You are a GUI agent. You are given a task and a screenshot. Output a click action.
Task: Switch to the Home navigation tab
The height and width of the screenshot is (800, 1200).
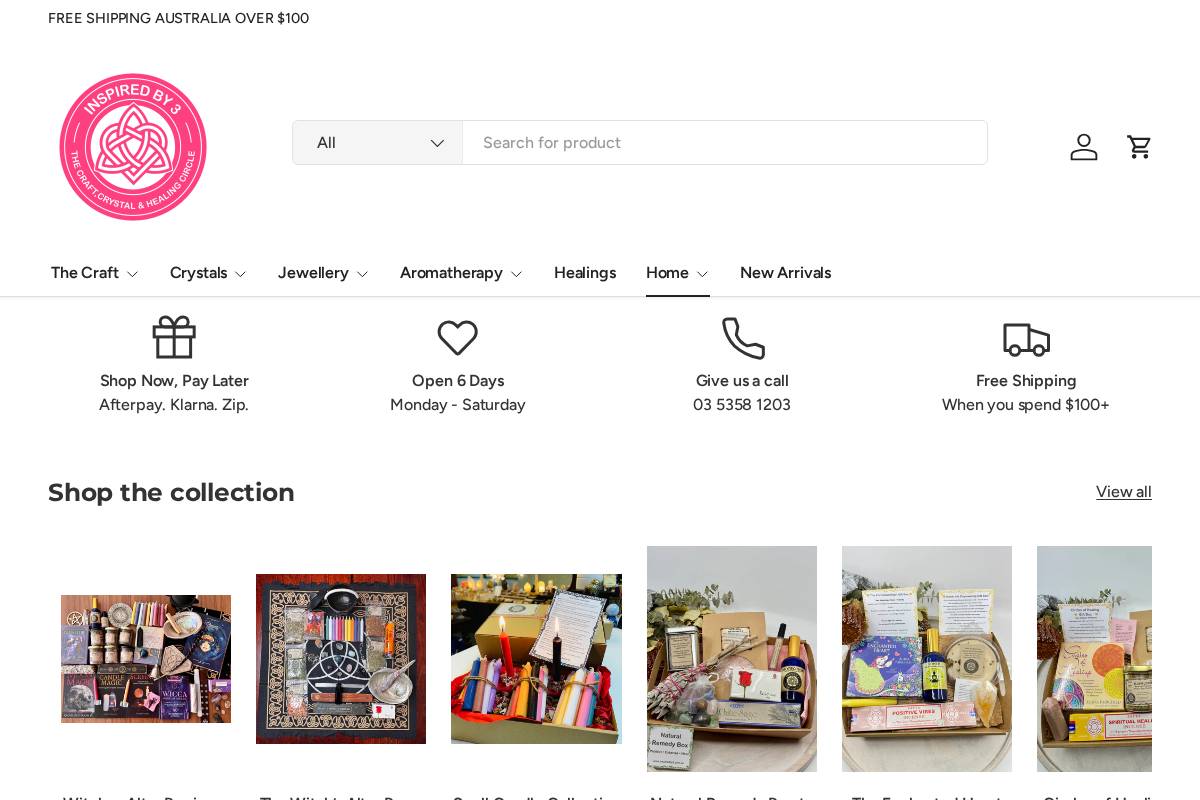tap(677, 273)
